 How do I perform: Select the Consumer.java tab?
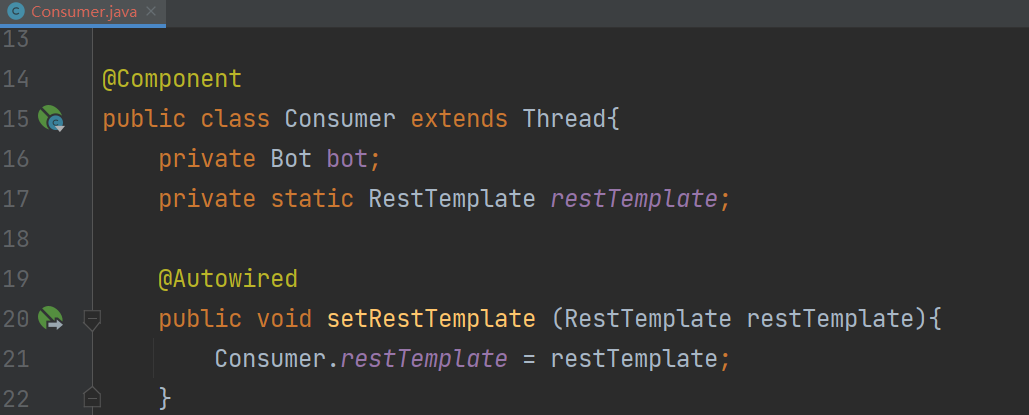pos(83,12)
